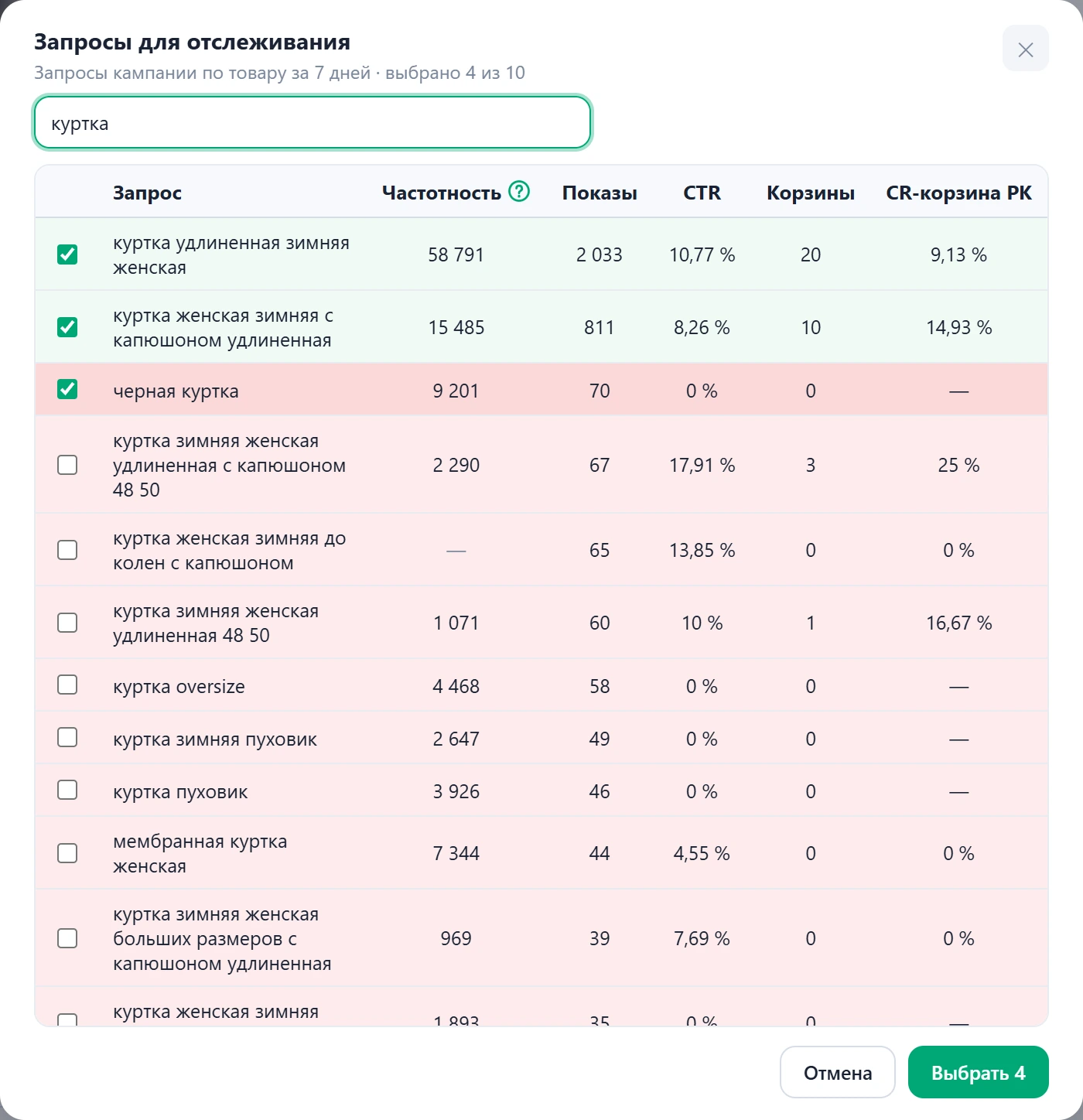The height and width of the screenshot is (1120, 1083).
Task: Click the CR value 14,93 %
Action: click(x=959, y=327)
